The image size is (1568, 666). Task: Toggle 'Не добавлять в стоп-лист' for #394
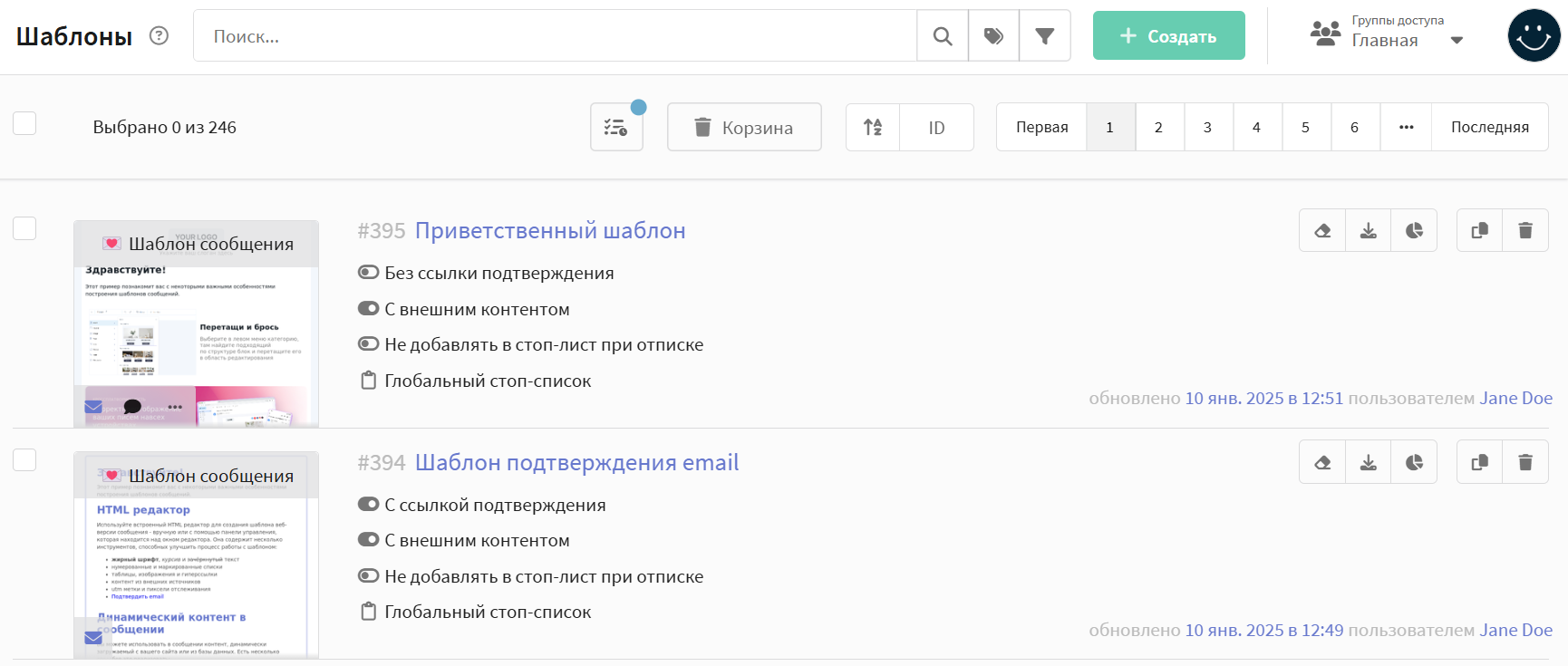coord(368,575)
